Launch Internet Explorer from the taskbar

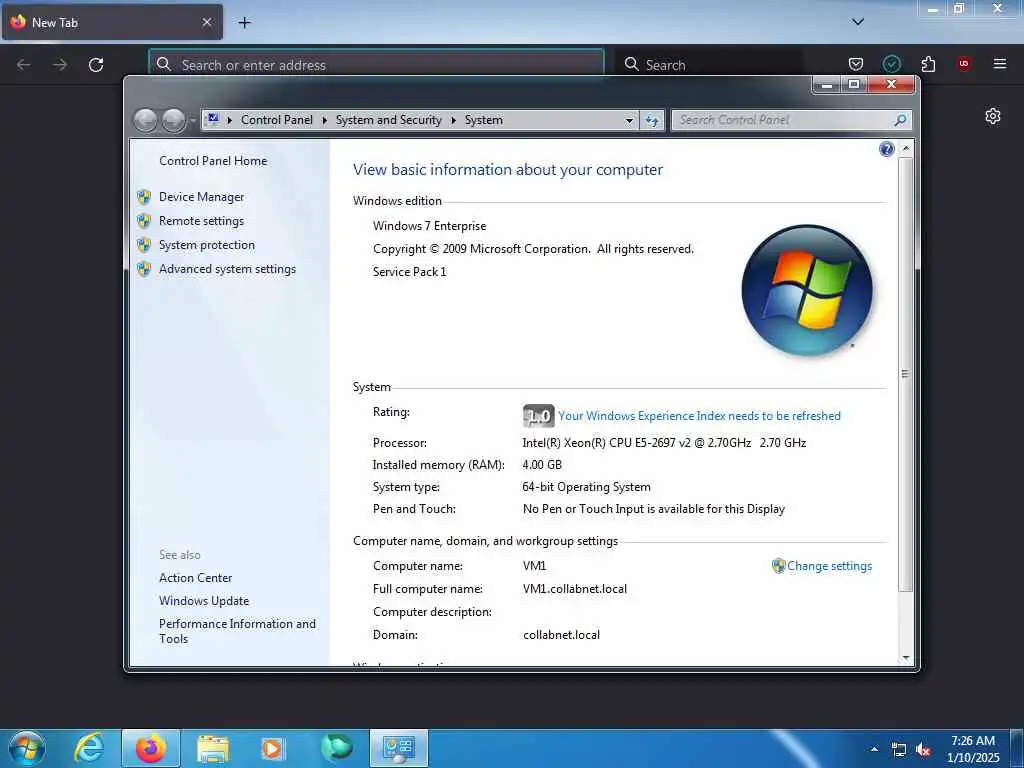pos(88,748)
